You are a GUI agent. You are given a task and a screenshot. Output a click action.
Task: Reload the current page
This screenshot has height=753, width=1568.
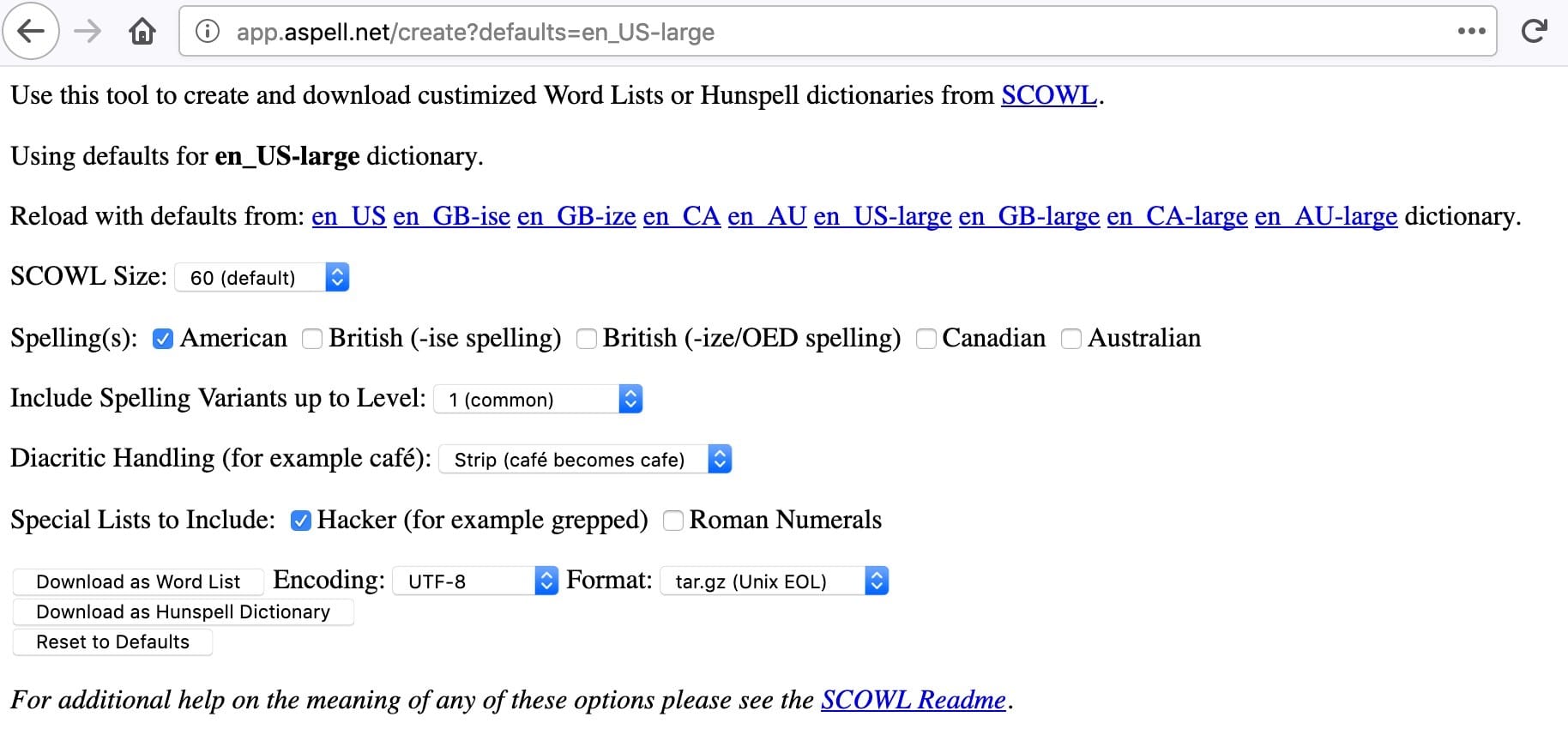point(1535,31)
